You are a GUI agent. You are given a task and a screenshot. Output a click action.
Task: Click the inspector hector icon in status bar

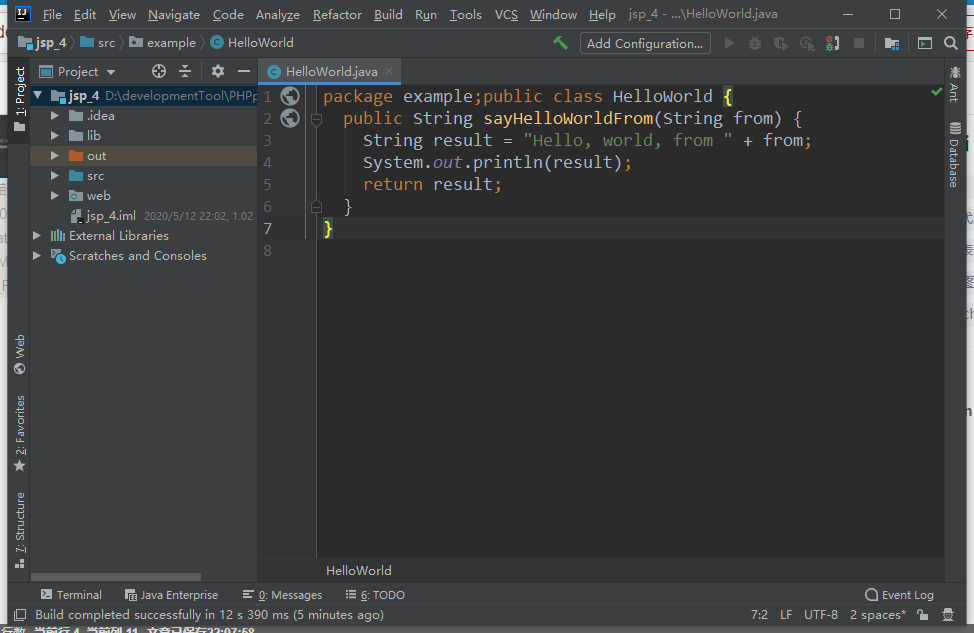[948, 614]
